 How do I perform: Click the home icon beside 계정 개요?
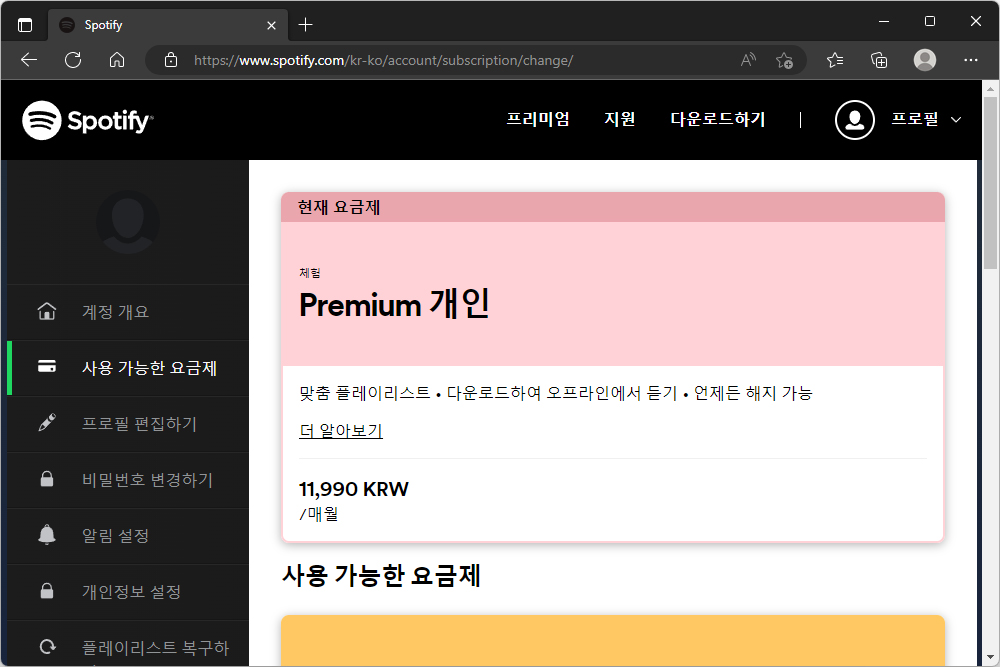tap(47, 311)
